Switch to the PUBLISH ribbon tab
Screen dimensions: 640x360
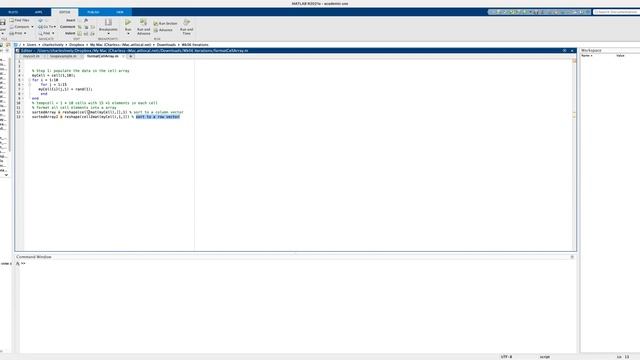(x=93, y=12)
